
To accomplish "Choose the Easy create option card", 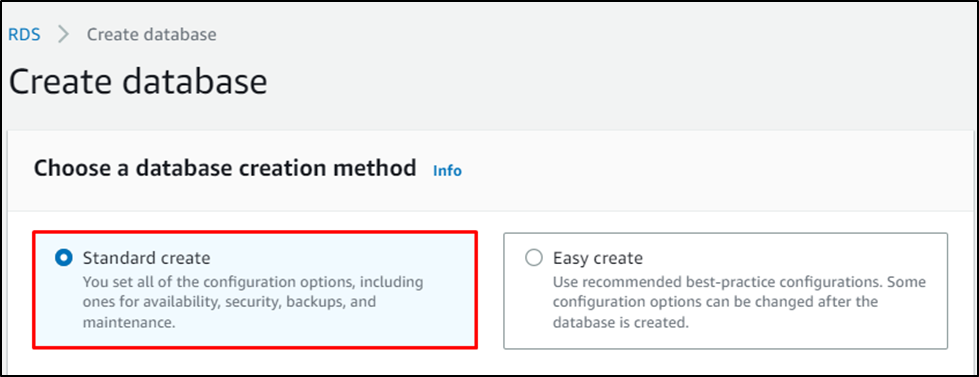I will [x=726, y=291].
